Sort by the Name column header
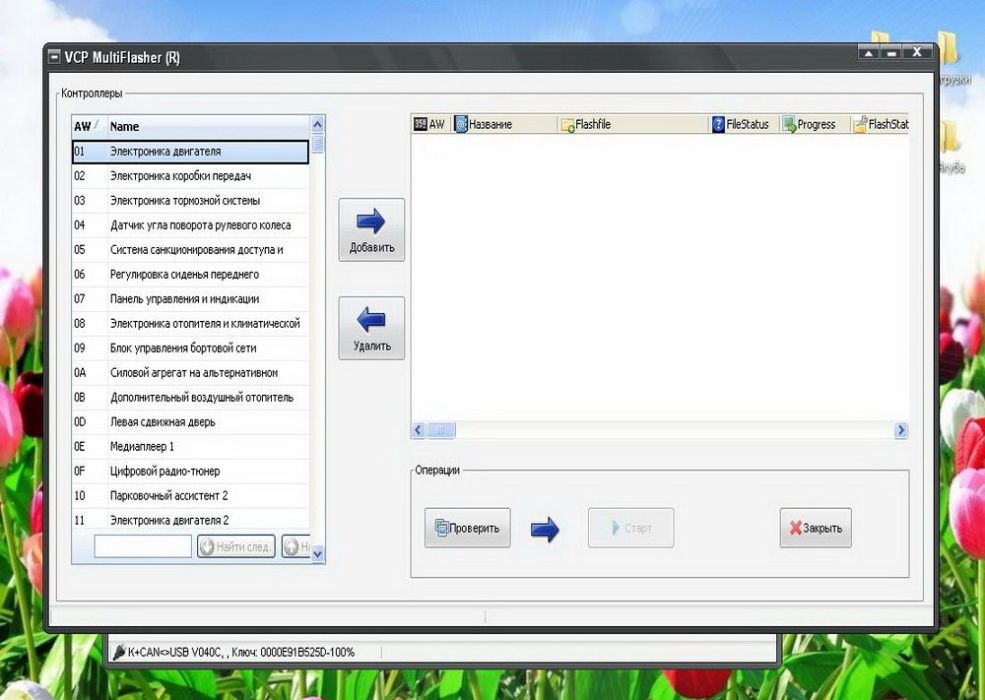The width and height of the screenshot is (985, 700). pyautogui.click(x=209, y=126)
